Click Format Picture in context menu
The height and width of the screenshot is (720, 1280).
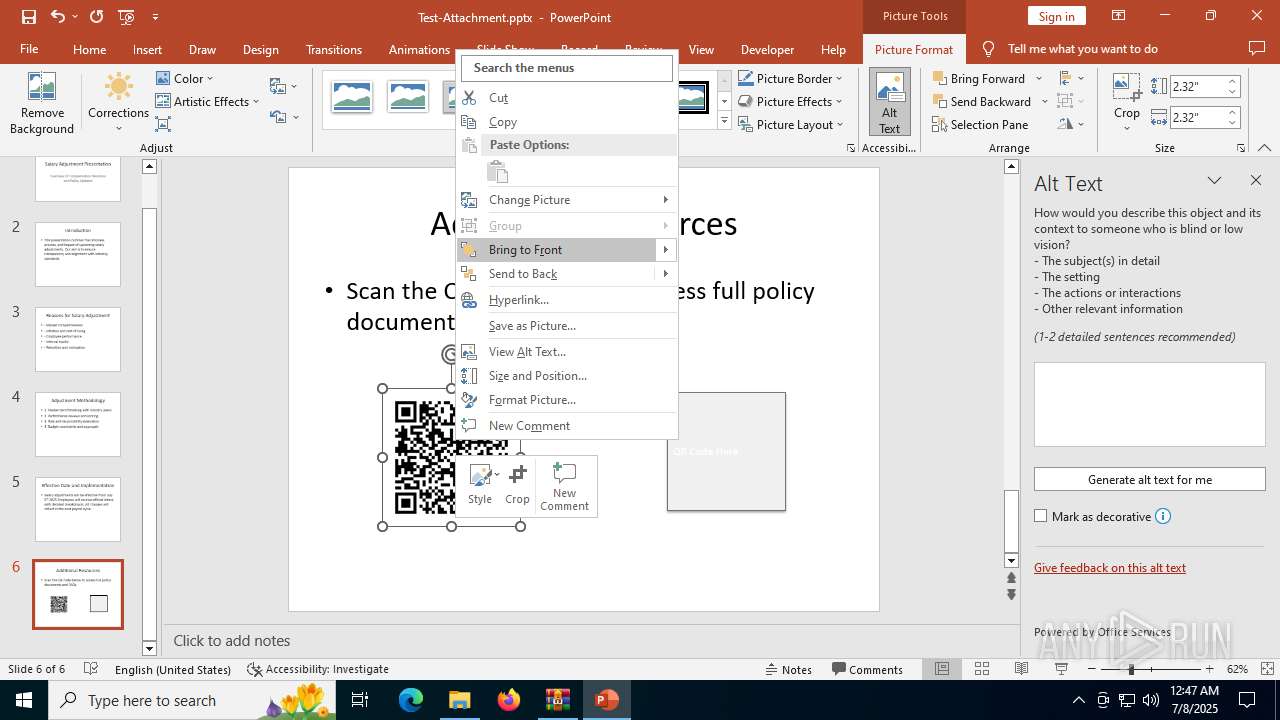pyautogui.click(x=567, y=399)
